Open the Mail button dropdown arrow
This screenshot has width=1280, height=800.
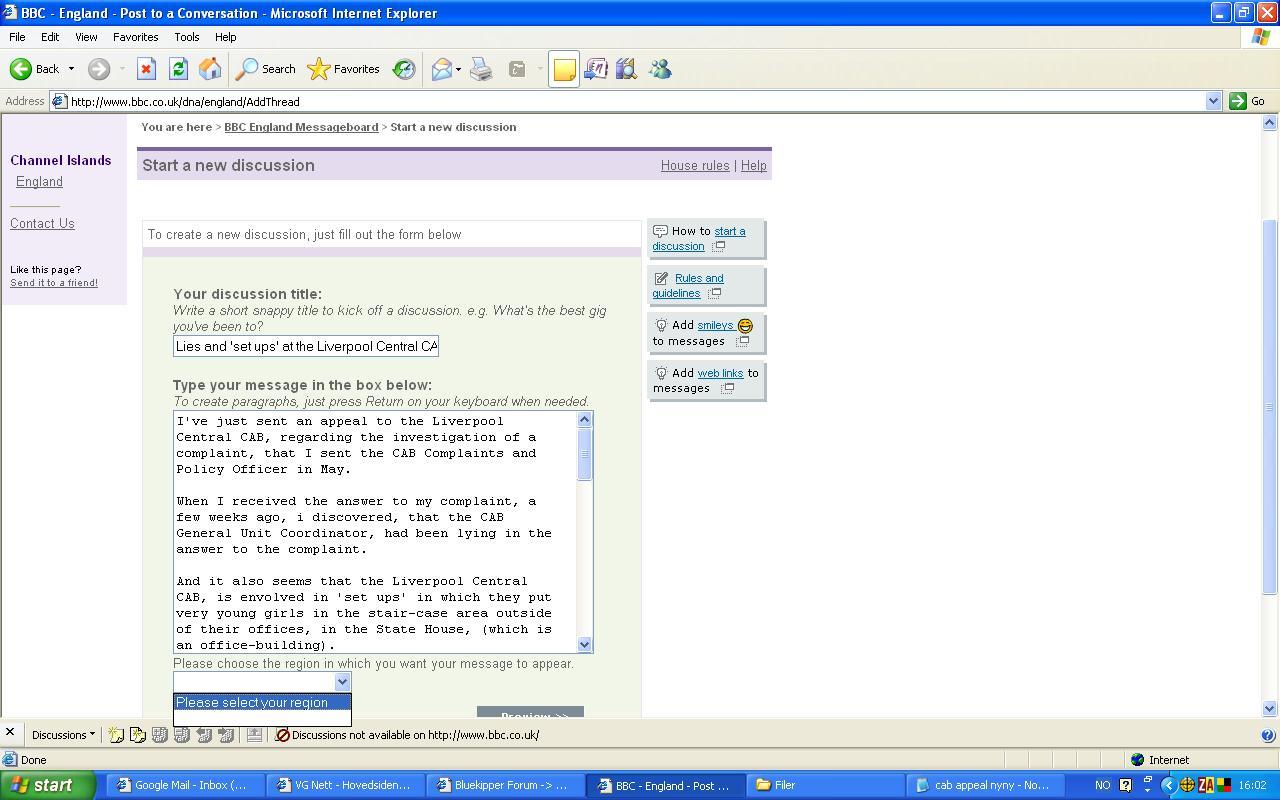pyautogui.click(x=458, y=69)
